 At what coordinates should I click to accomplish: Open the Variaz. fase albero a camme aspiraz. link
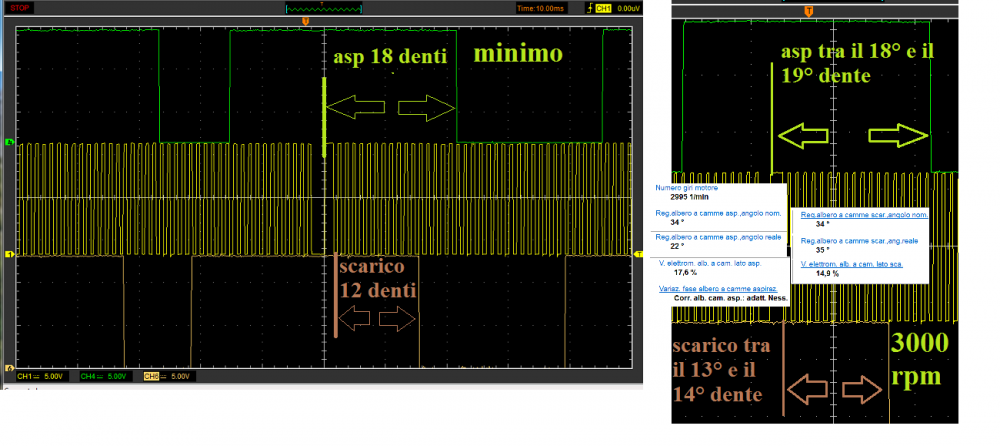[717, 287]
